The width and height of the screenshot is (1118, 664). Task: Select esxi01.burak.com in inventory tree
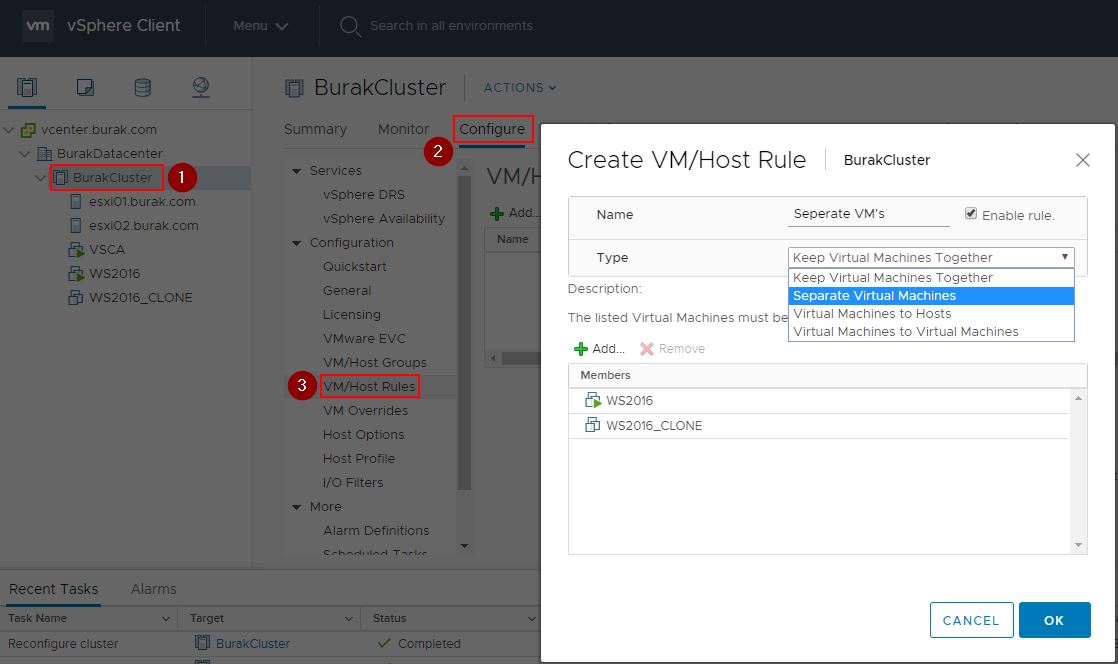142,202
